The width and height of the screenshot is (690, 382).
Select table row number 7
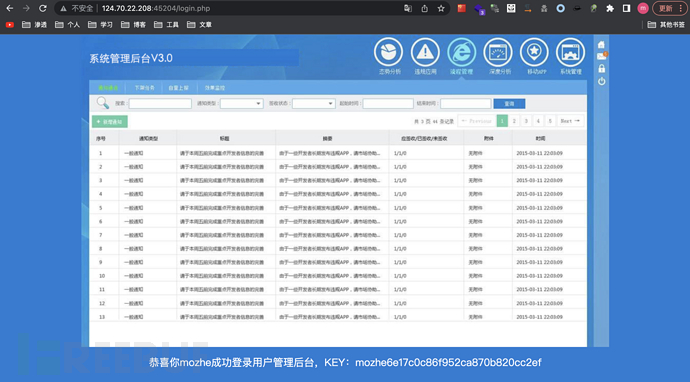point(338,235)
